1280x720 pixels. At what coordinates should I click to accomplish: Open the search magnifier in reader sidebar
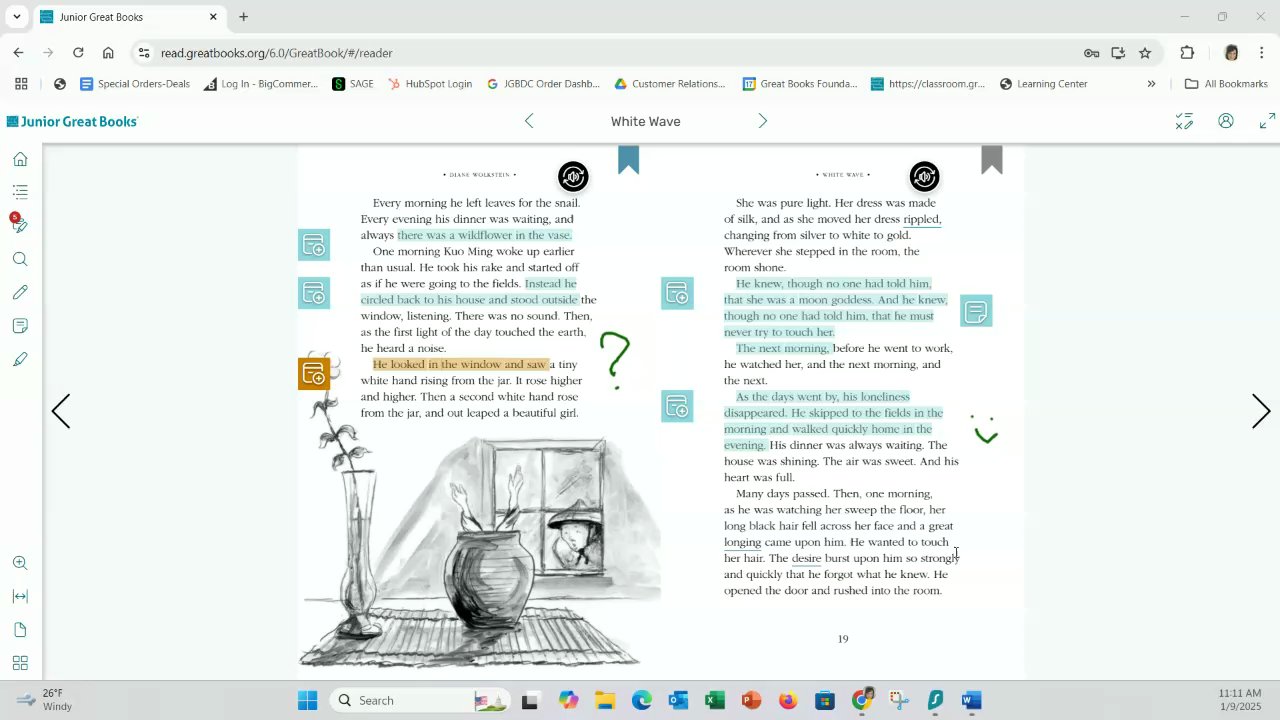tap(20, 259)
